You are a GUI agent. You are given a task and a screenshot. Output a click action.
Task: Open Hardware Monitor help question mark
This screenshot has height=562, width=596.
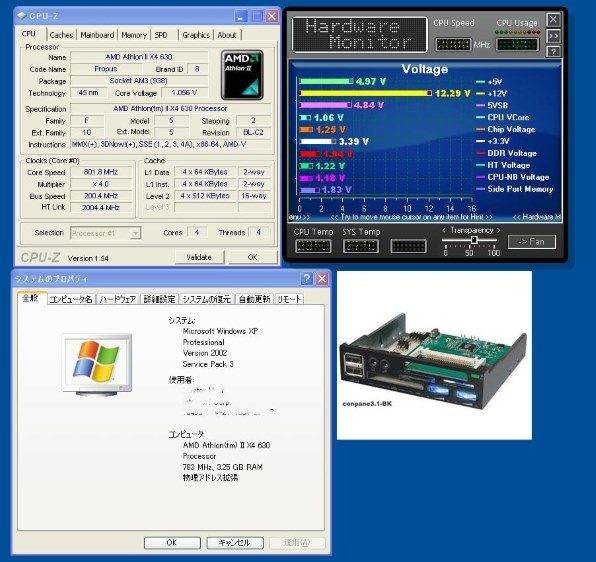click(553, 51)
